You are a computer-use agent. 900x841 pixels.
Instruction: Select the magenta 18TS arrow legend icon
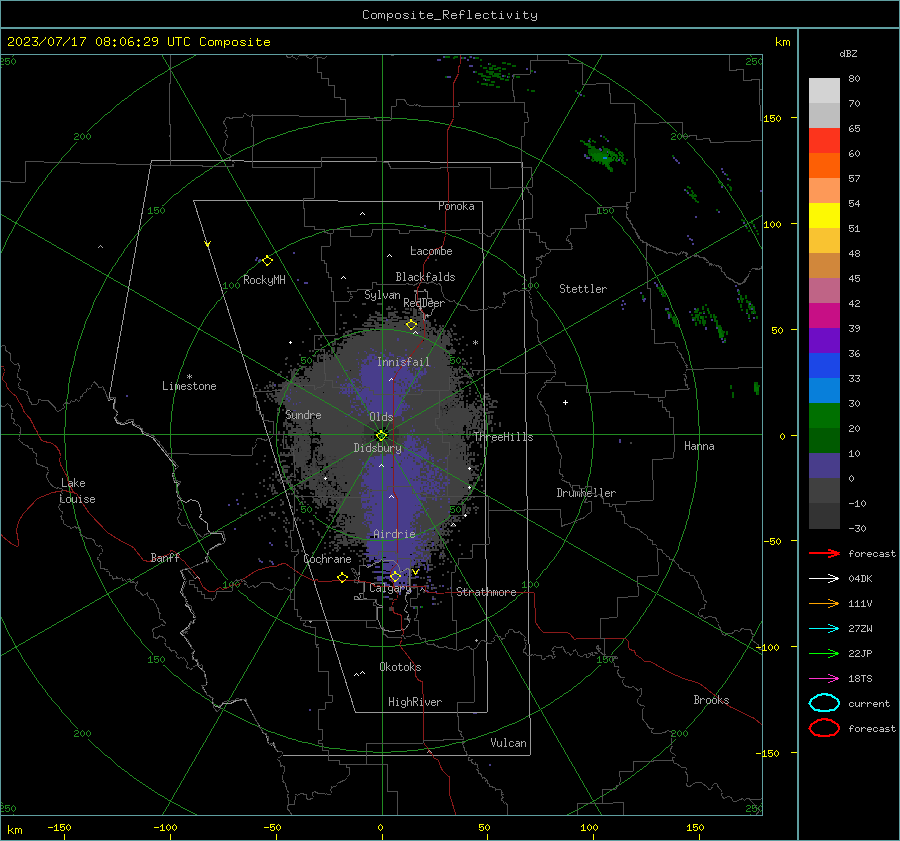pyautogui.click(x=824, y=679)
